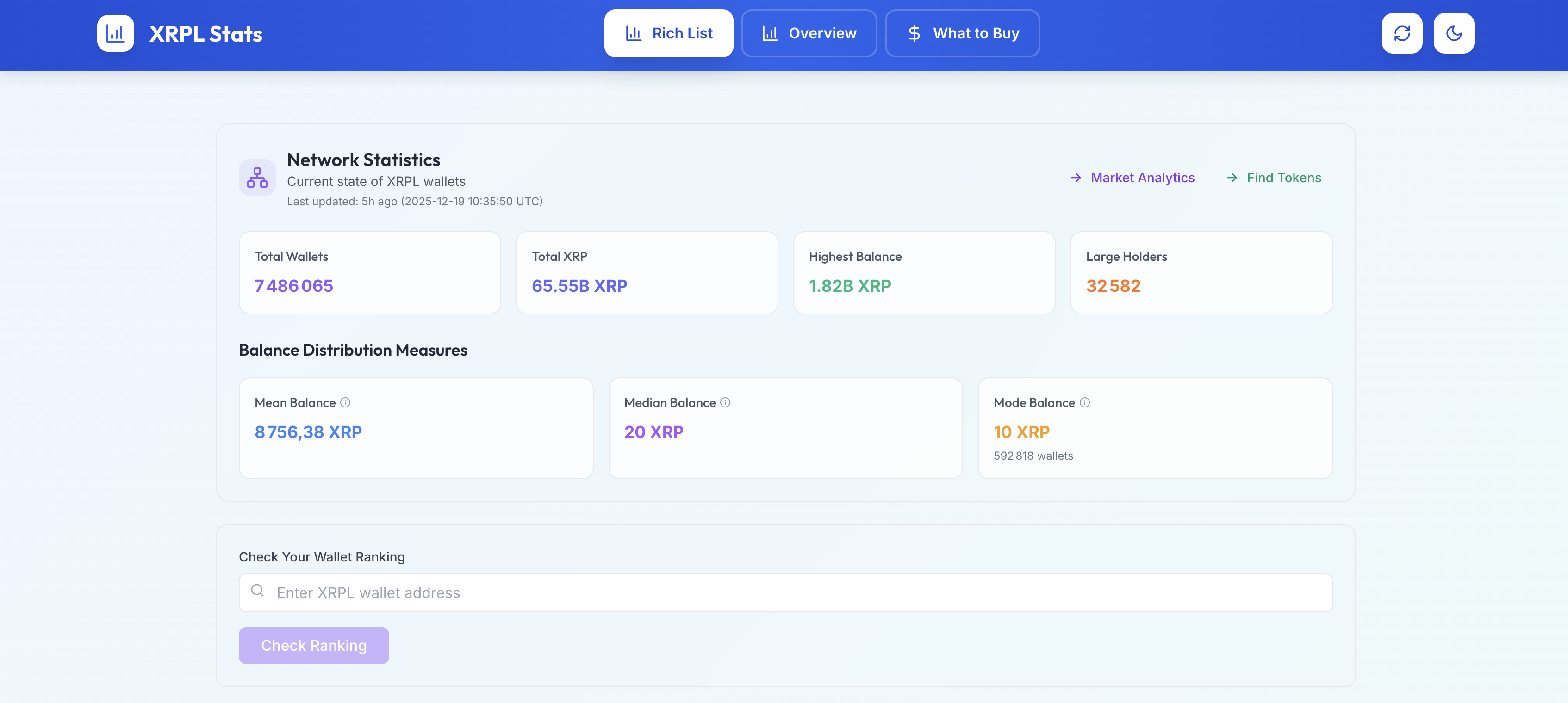Click the XRPL Stats title text
This screenshot has width=1568, height=703.
206,34
